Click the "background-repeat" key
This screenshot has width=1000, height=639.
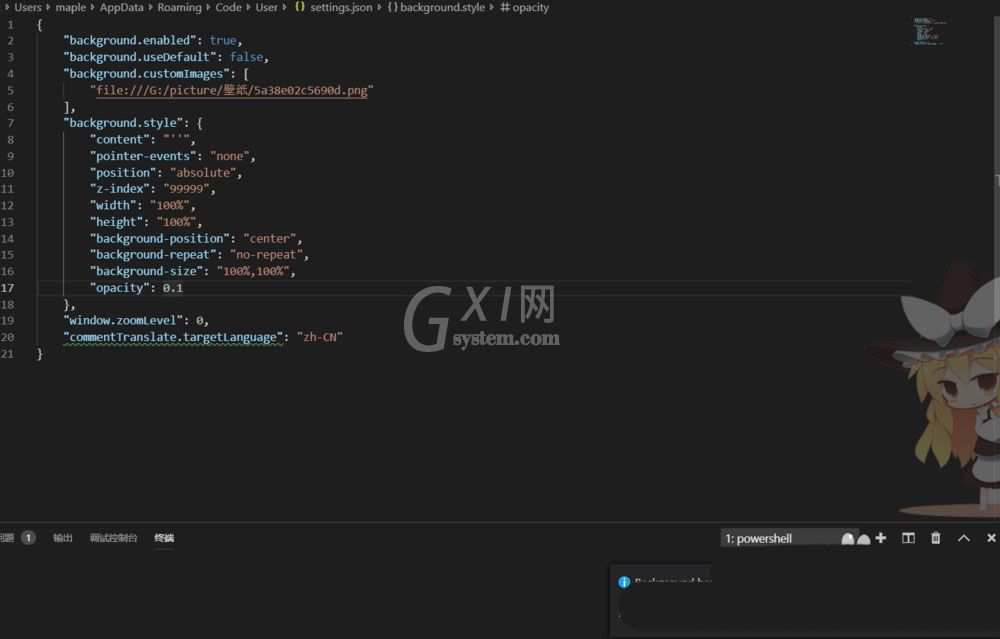click(x=153, y=254)
